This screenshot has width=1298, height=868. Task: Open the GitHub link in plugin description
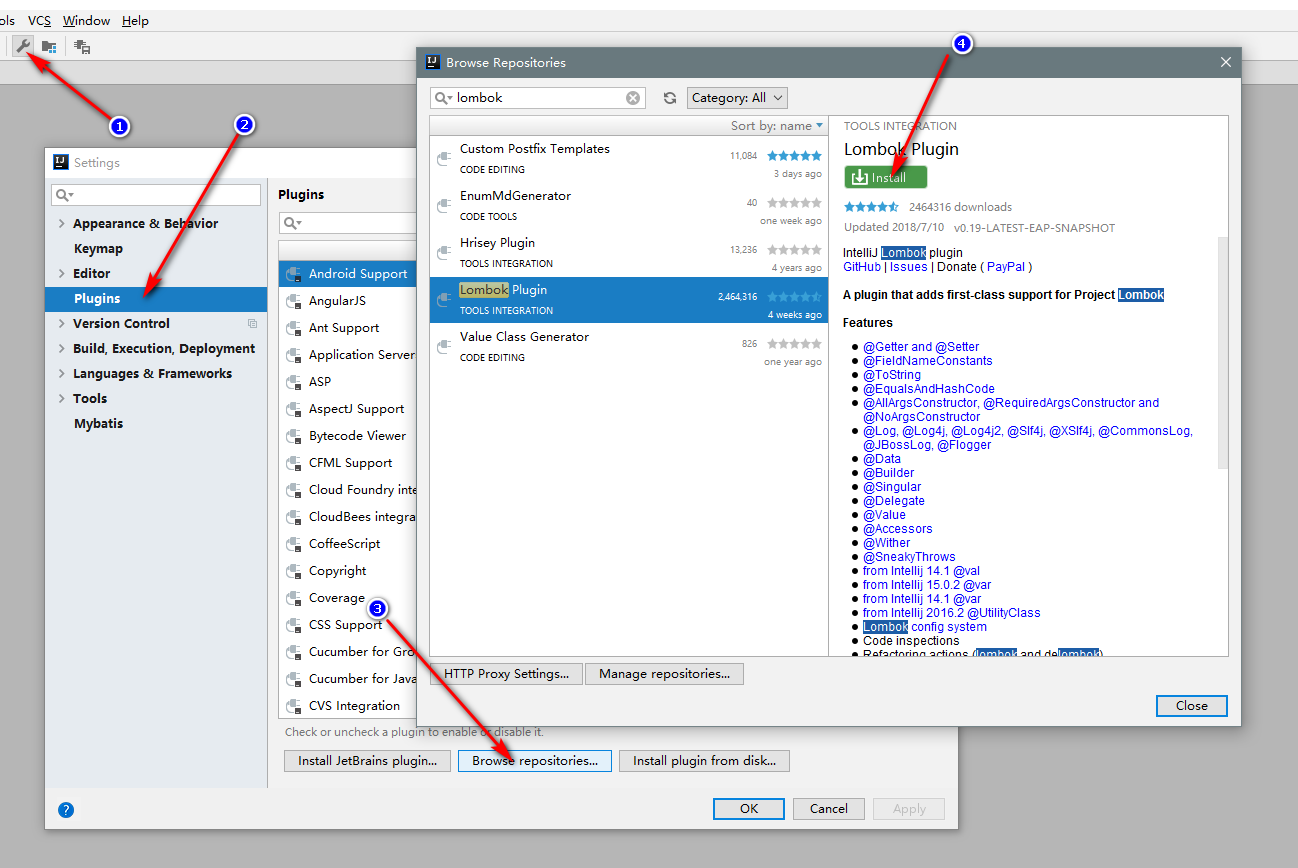pos(862,267)
